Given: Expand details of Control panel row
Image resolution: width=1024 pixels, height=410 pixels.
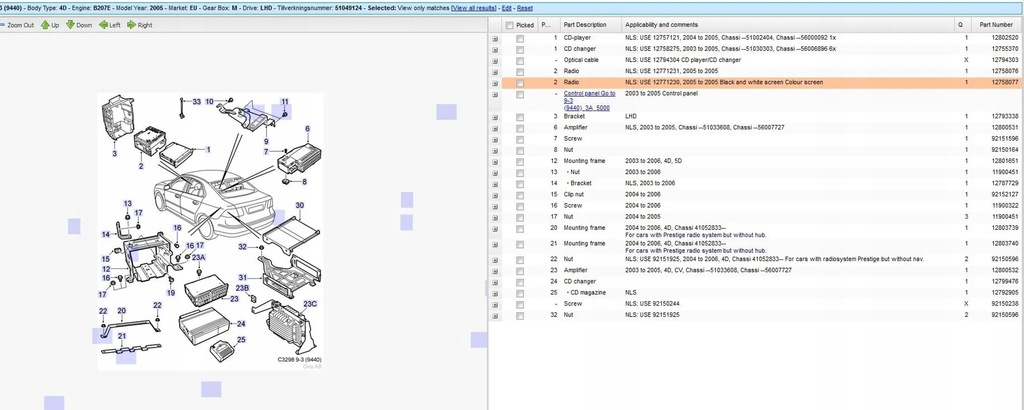Looking at the screenshot, I should point(495,95).
